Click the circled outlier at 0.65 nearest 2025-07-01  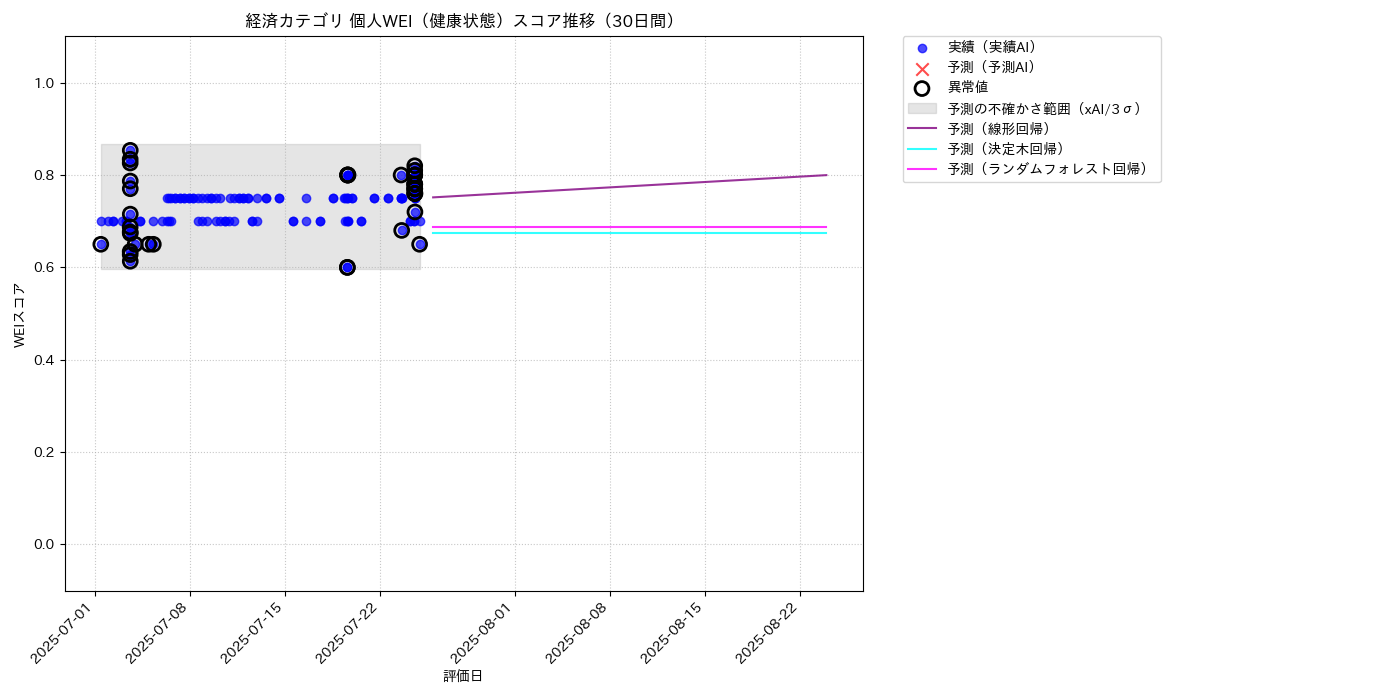[101, 244]
